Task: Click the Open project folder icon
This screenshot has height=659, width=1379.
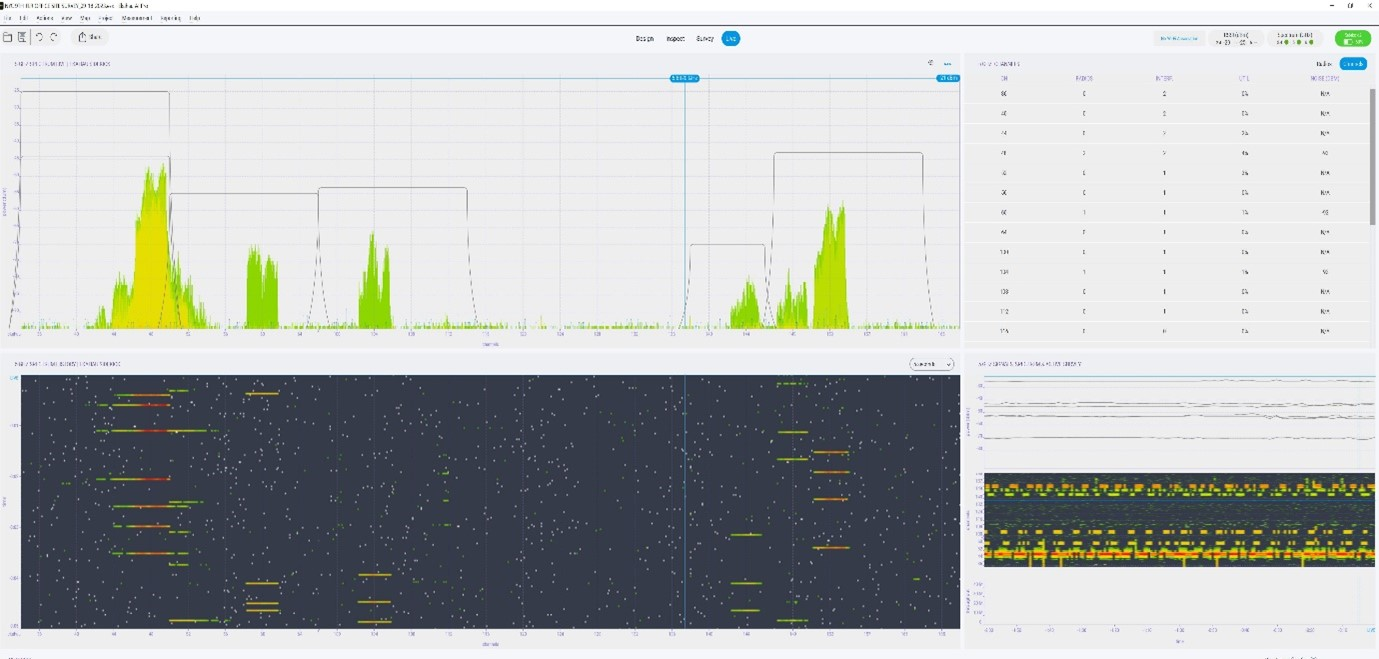Action: click(x=8, y=37)
